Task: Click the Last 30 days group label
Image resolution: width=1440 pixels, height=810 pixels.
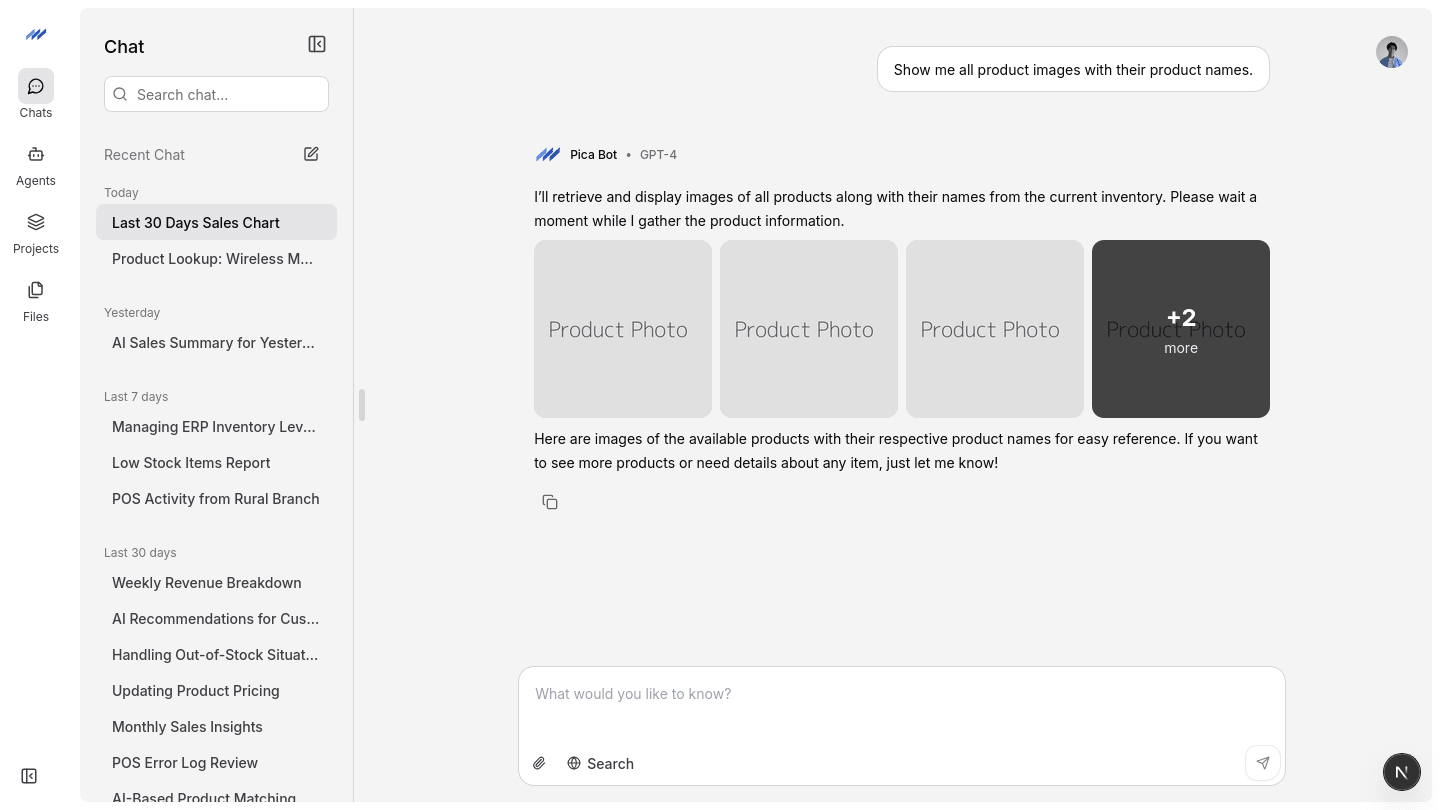Action: point(140,552)
